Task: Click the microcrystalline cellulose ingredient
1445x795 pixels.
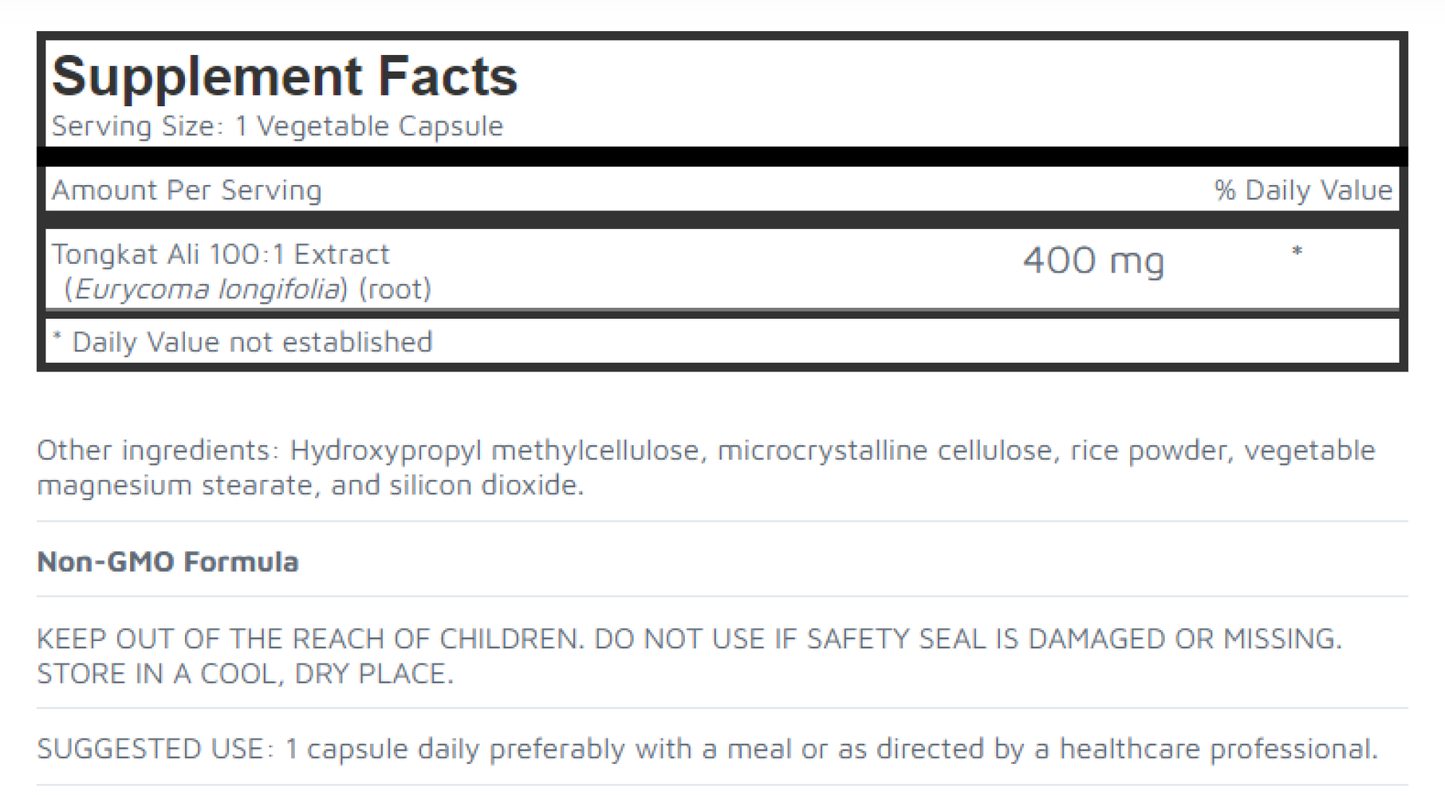Action: (886, 451)
